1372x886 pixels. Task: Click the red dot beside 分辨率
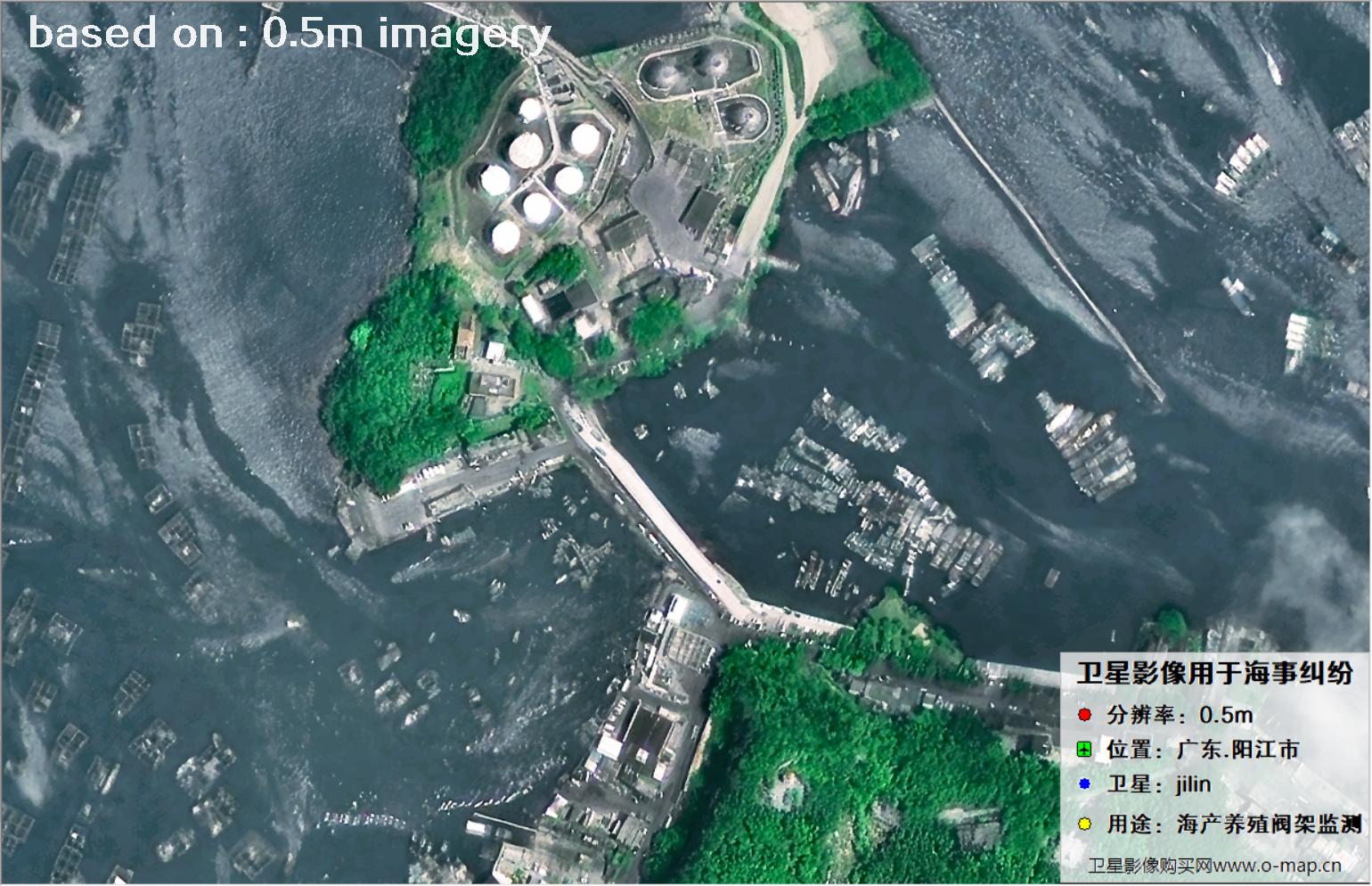(x=1084, y=715)
